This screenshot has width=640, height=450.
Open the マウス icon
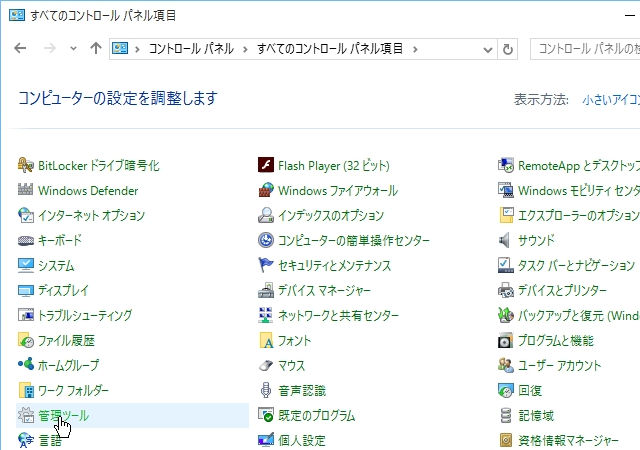click(266, 365)
